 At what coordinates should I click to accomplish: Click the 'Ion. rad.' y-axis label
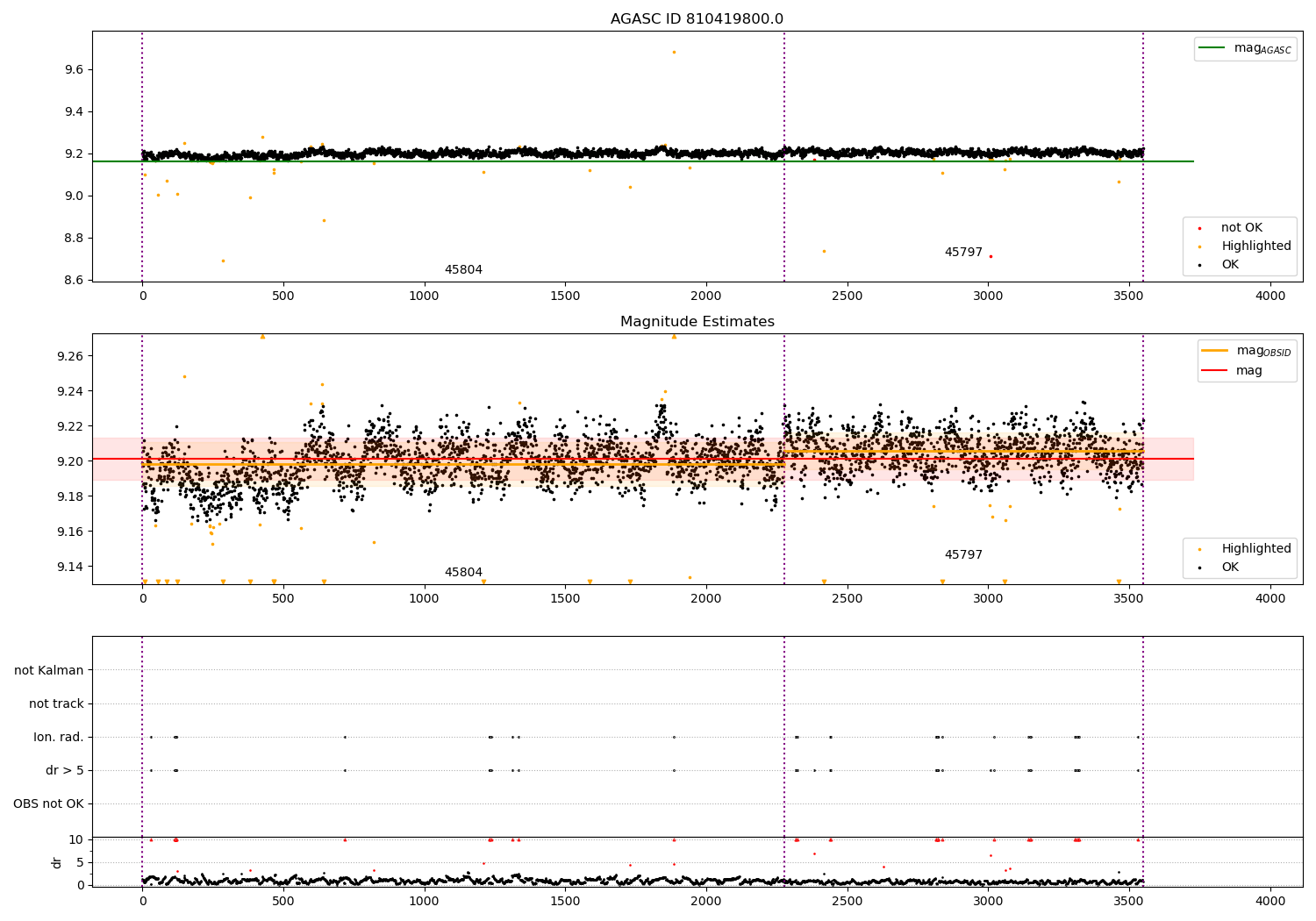[59, 738]
